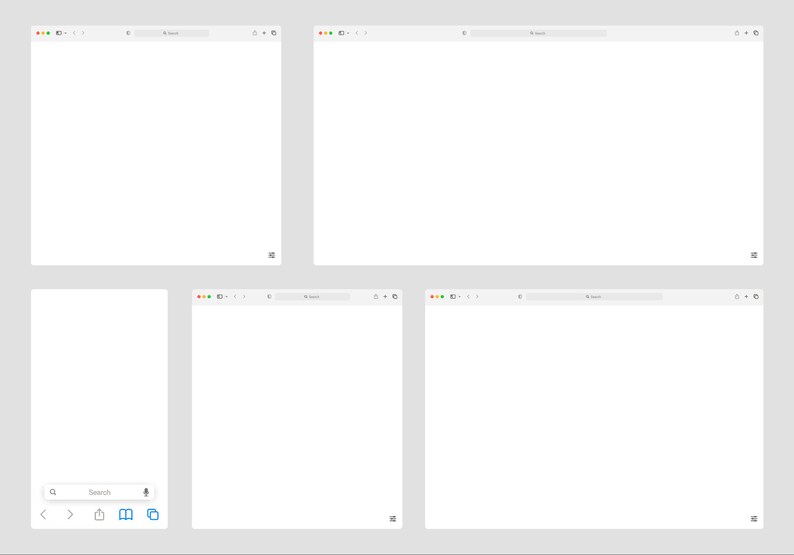The image size is (794, 555).
Task: Click share icon in the top-left browser window
Action: (x=255, y=33)
